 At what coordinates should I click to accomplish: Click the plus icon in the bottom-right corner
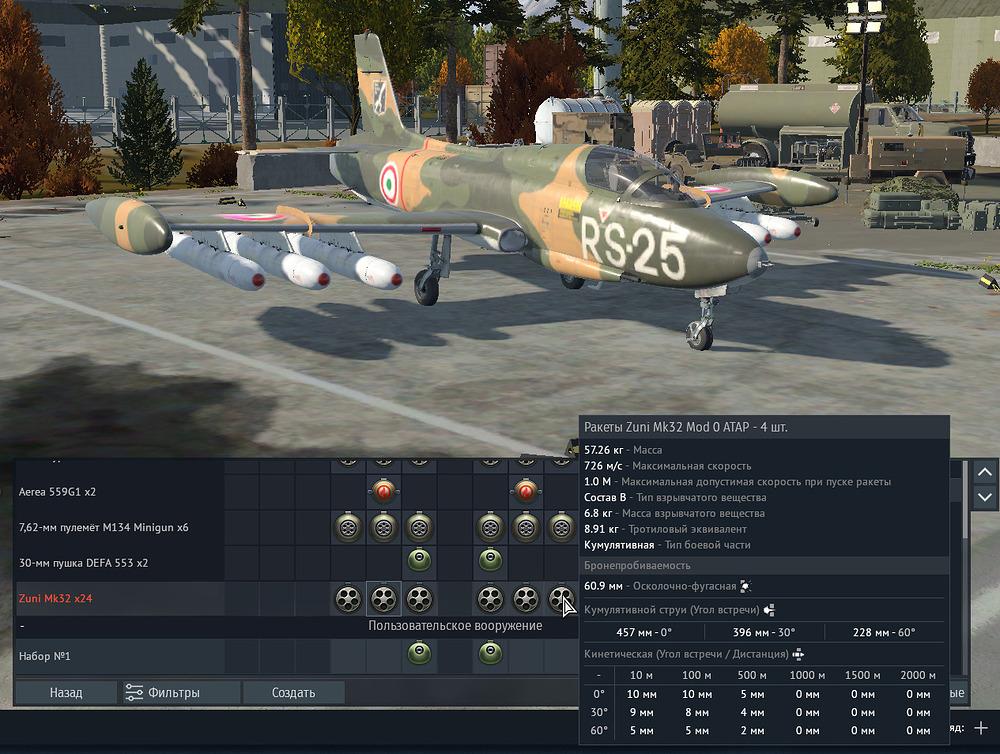981,729
